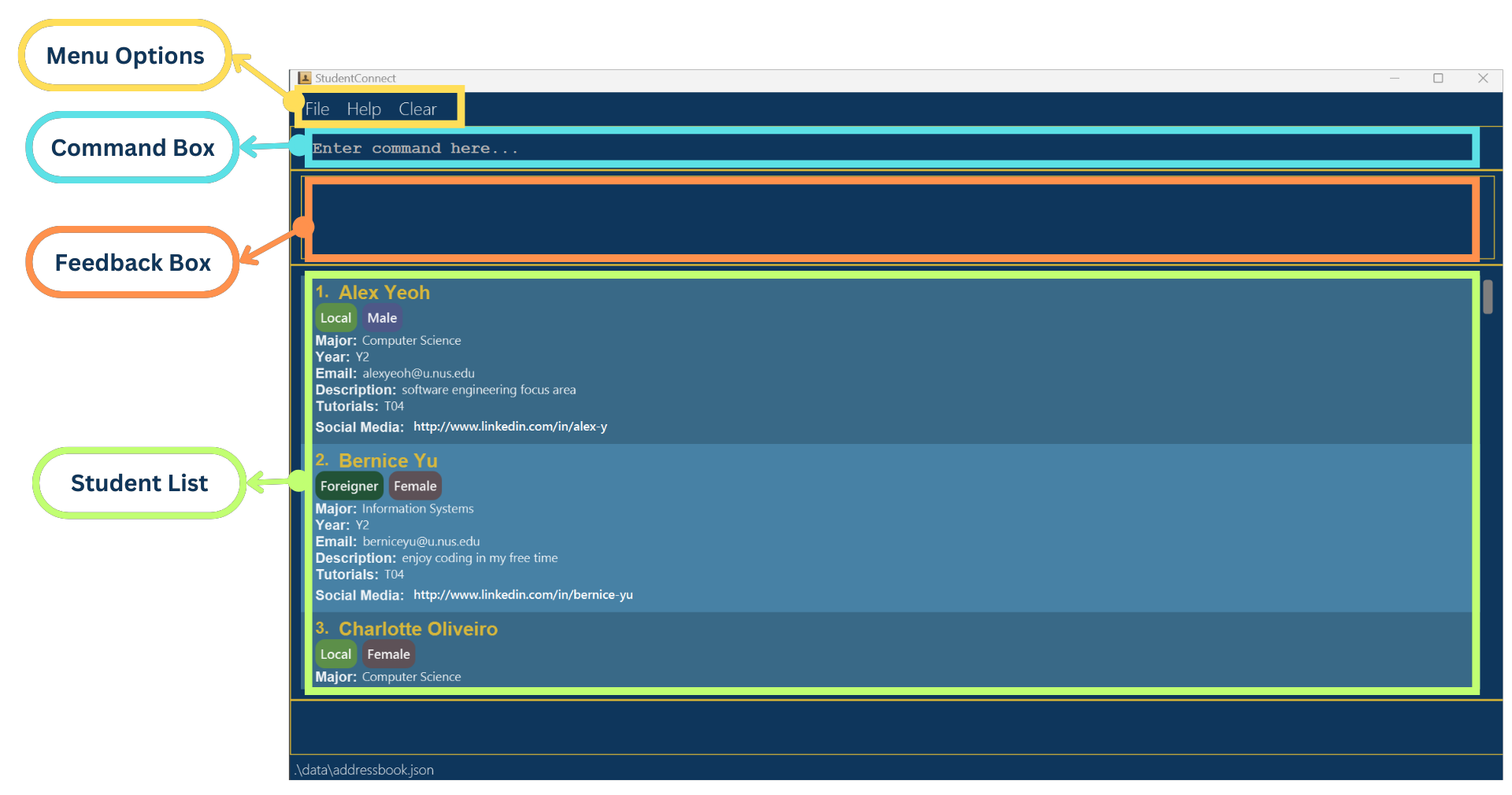Click the 'Female' tag on Bernice Yu
The width and height of the screenshot is (1512, 795).
tap(414, 486)
